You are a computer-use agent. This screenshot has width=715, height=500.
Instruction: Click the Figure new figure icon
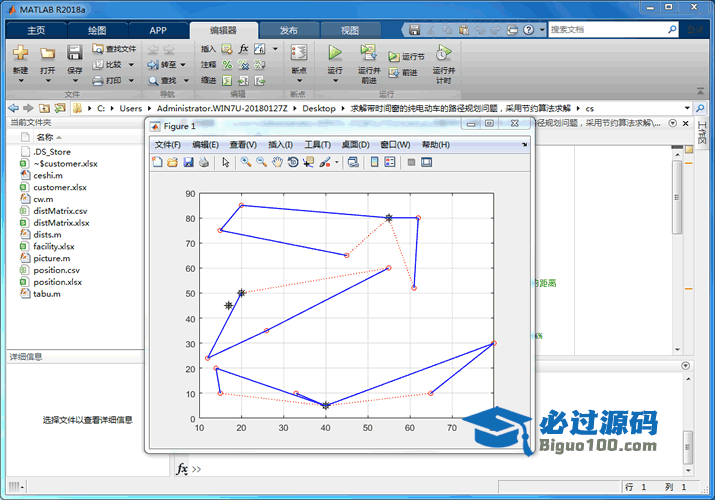coord(157,162)
